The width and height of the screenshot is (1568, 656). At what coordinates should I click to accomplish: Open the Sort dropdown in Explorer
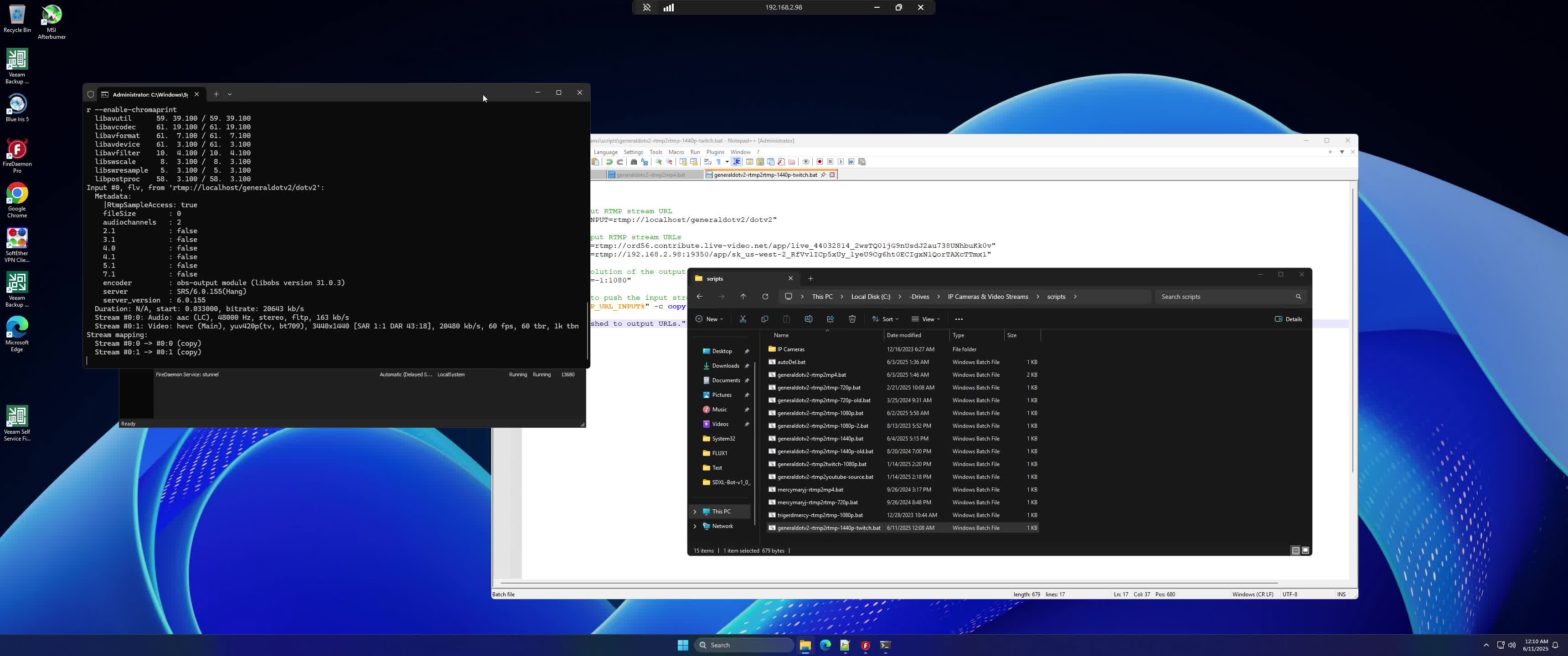tap(885, 319)
